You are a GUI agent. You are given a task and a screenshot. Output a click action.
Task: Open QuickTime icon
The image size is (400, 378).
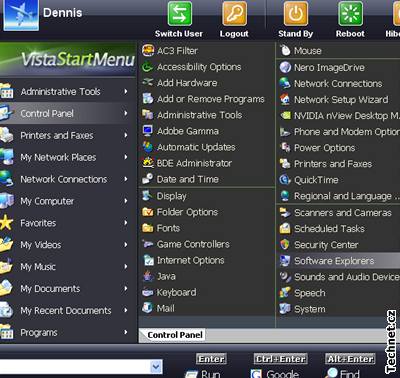285,180
